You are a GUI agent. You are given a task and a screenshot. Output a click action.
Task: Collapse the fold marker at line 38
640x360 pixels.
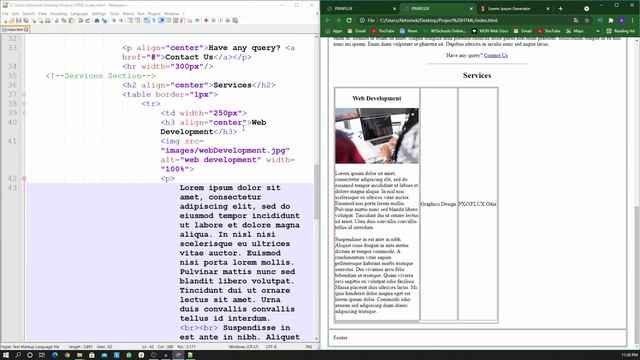pyautogui.click(x=24, y=104)
